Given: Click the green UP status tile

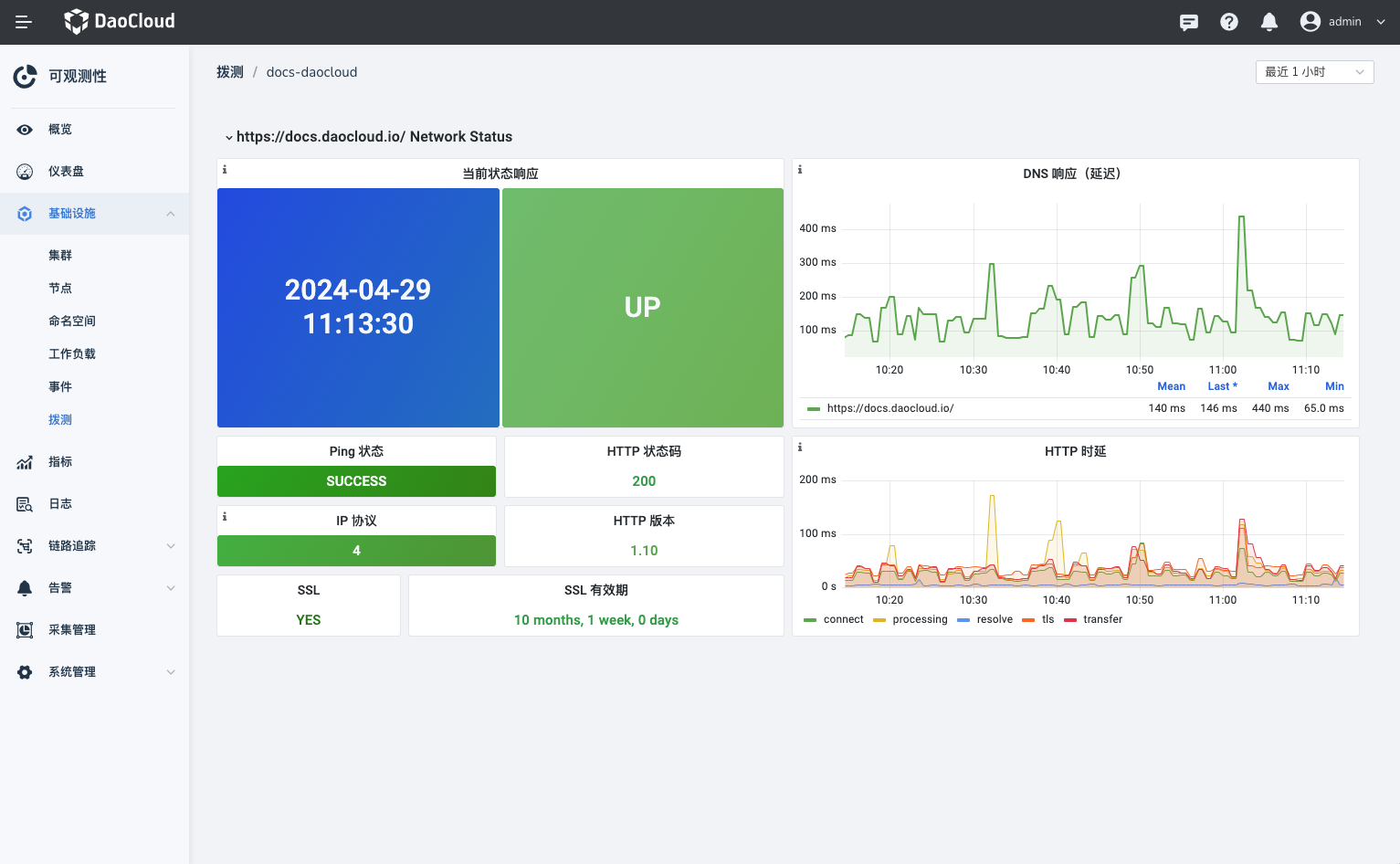Looking at the screenshot, I should click(642, 308).
